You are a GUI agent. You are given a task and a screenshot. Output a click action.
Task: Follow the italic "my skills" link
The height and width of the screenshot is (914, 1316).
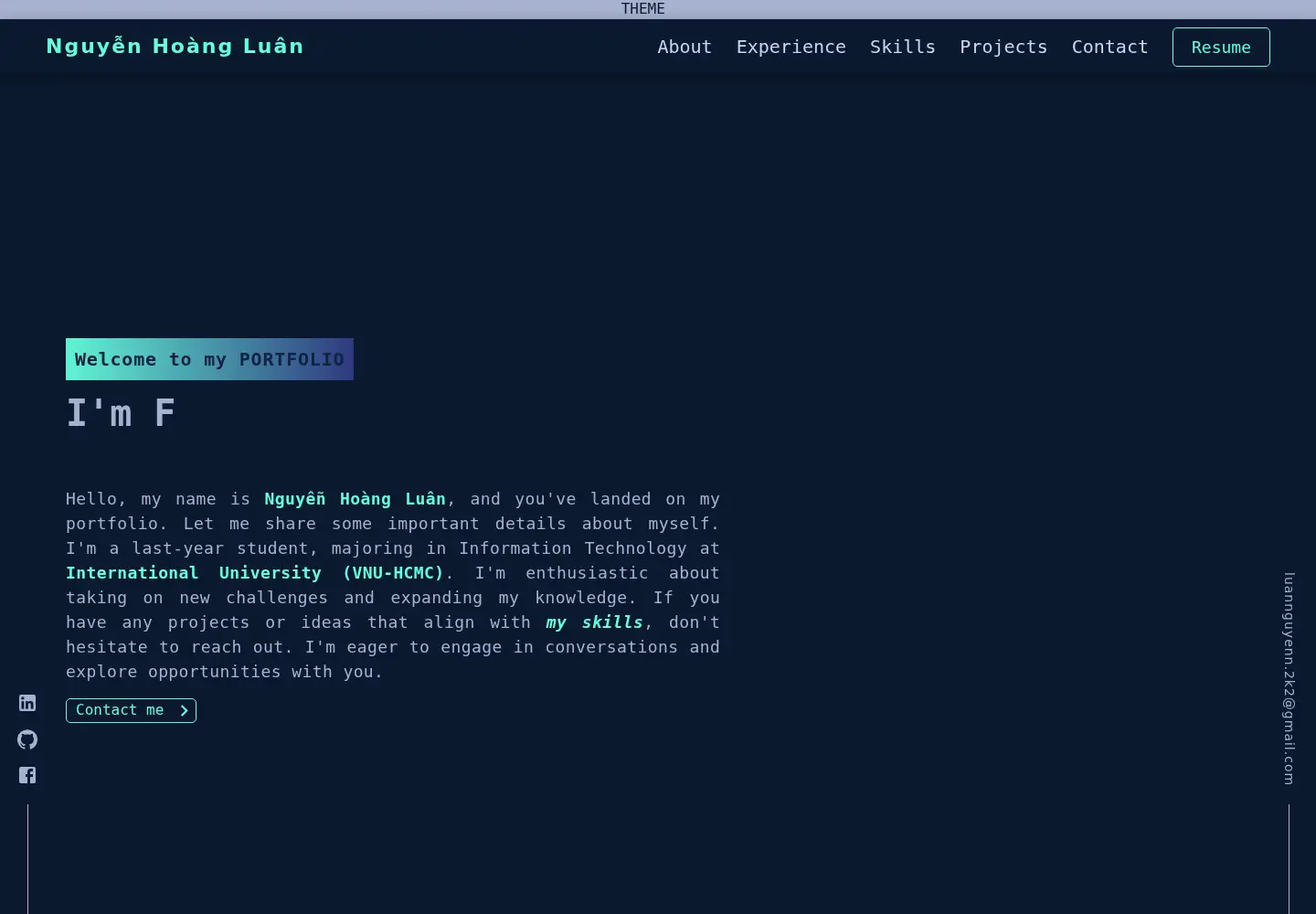pyautogui.click(x=595, y=622)
